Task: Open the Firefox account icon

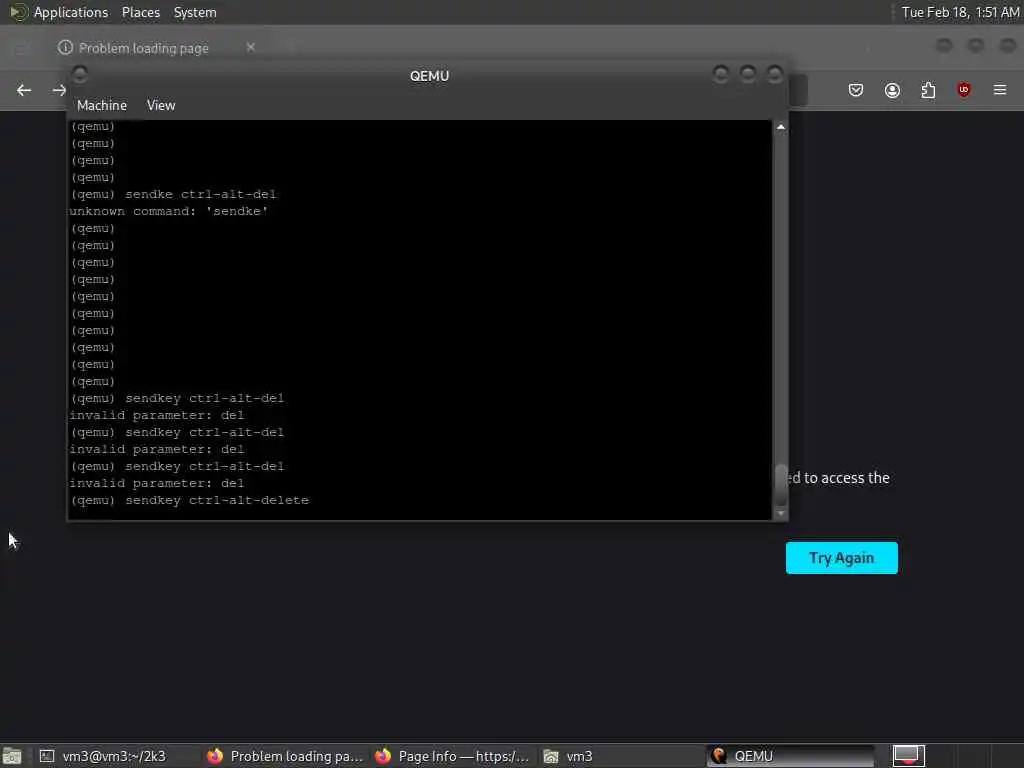Action: [x=892, y=90]
